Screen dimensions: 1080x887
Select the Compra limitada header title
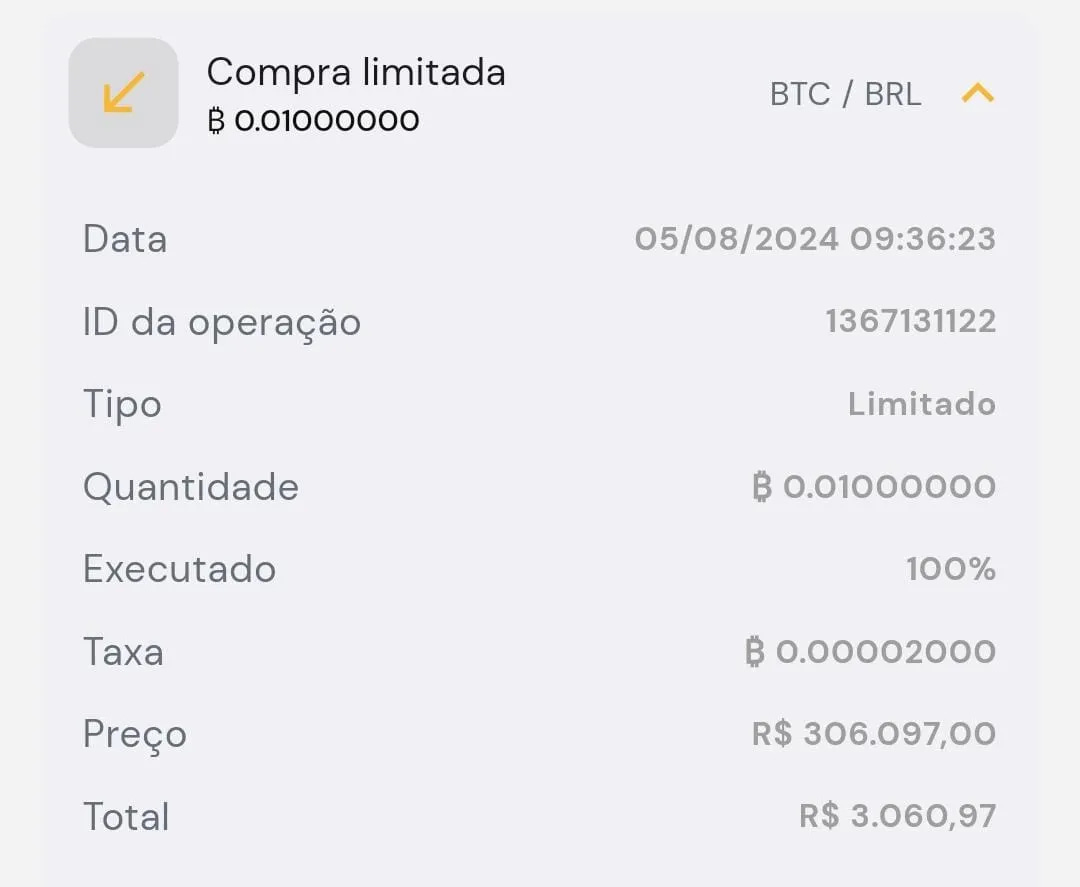[355, 73]
